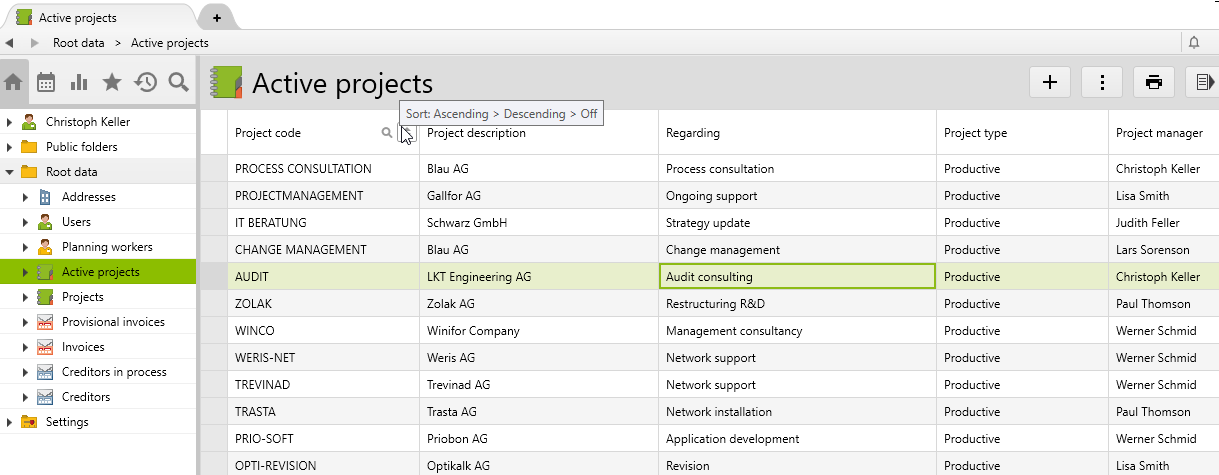Viewport: 1219px width, 475px height.
Task: Click the plus button to add project
Action: pos(1050,83)
